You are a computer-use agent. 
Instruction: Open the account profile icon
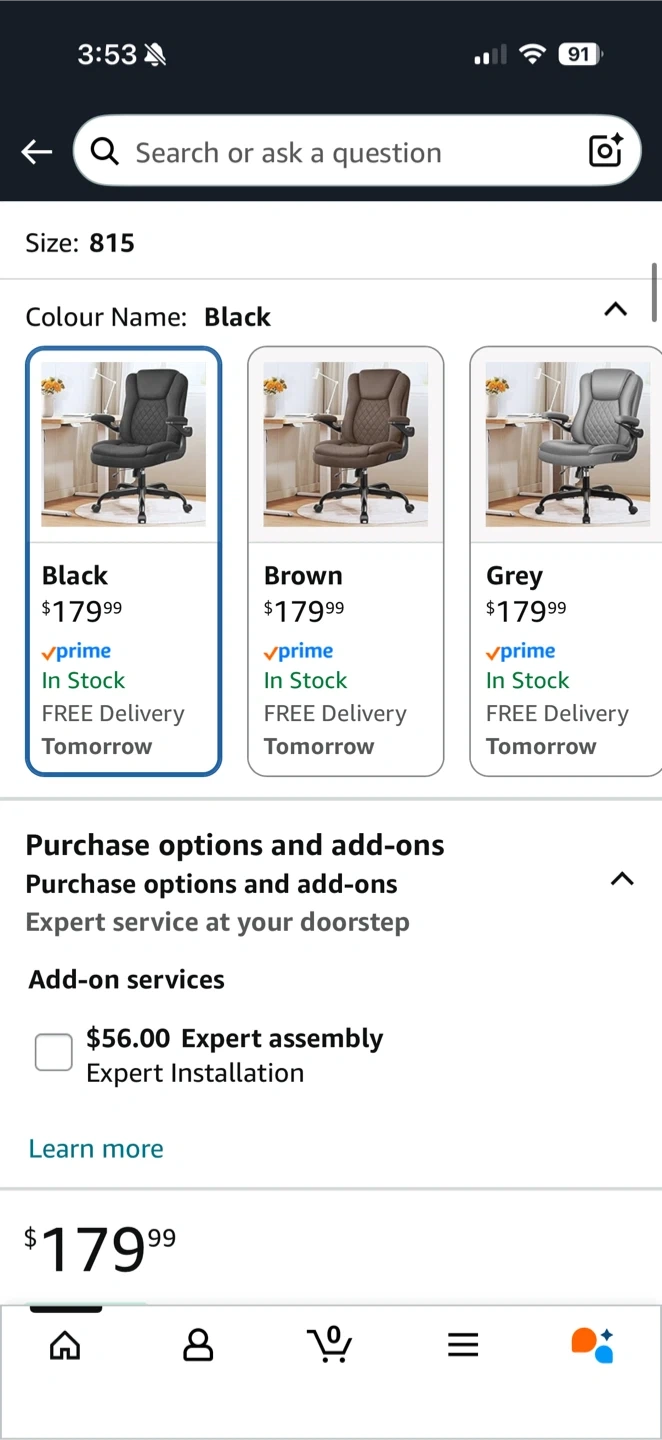tap(198, 1345)
